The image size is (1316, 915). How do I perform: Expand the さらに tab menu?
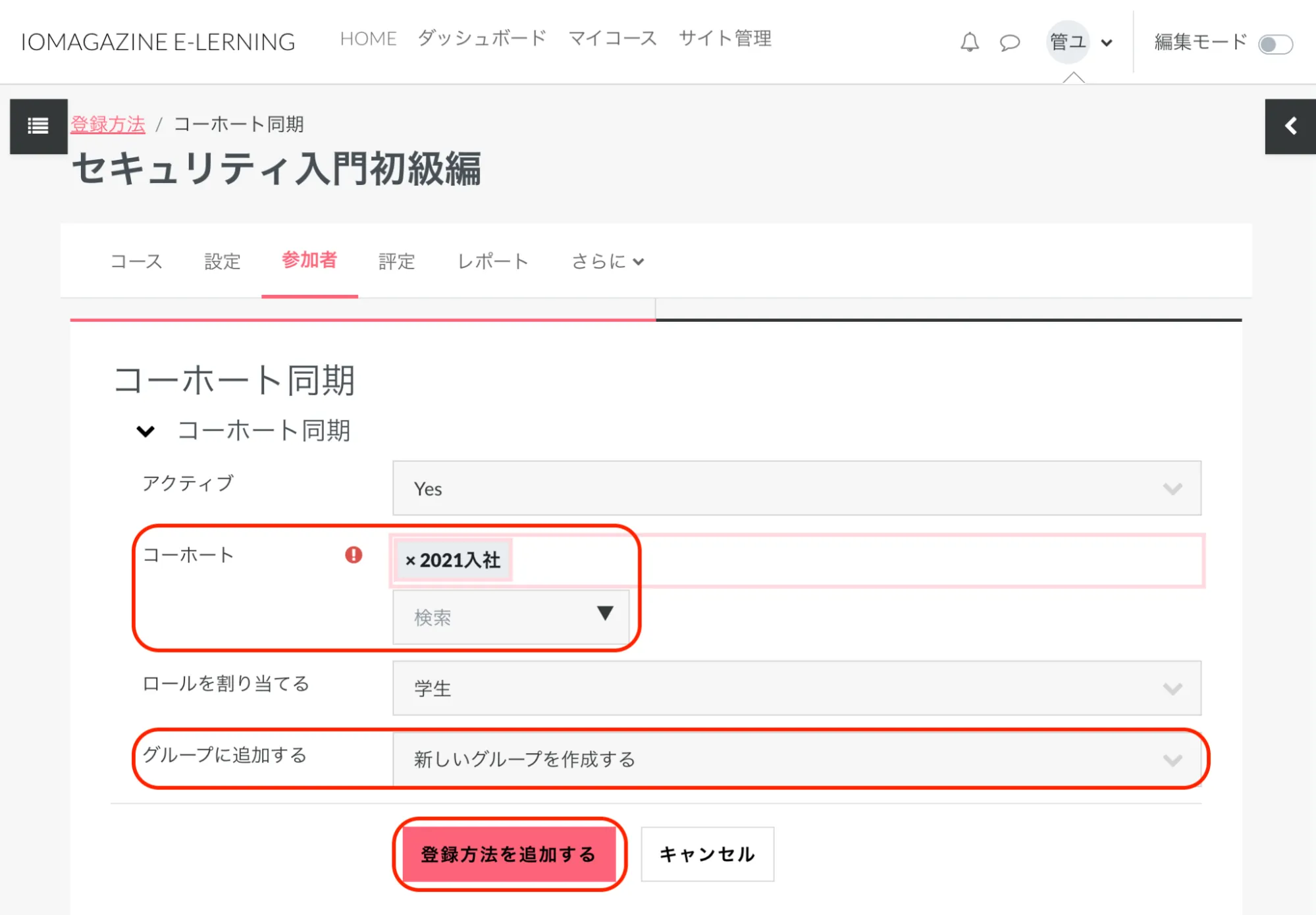point(607,261)
